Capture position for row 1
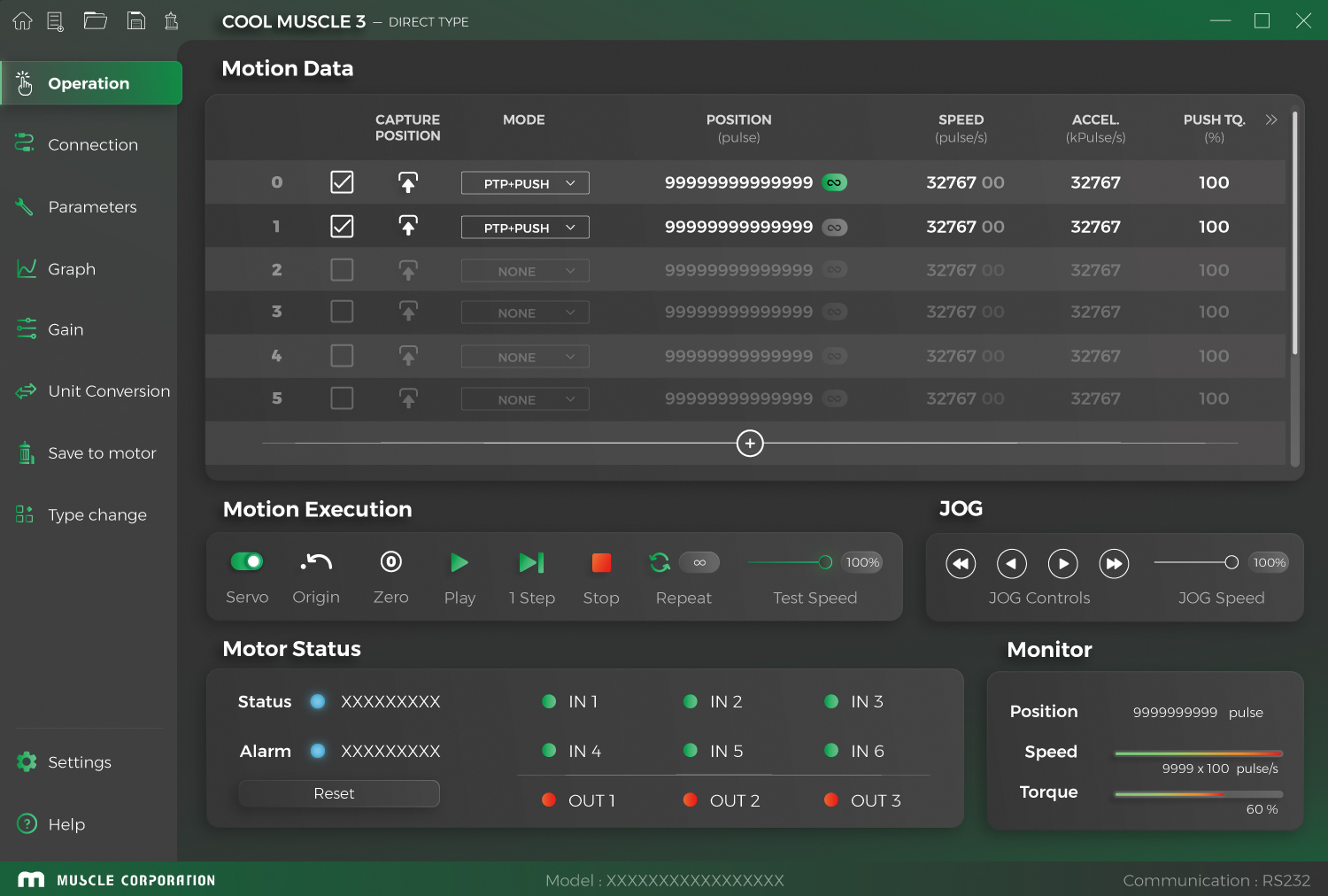The height and width of the screenshot is (896, 1328). (x=408, y=227)
